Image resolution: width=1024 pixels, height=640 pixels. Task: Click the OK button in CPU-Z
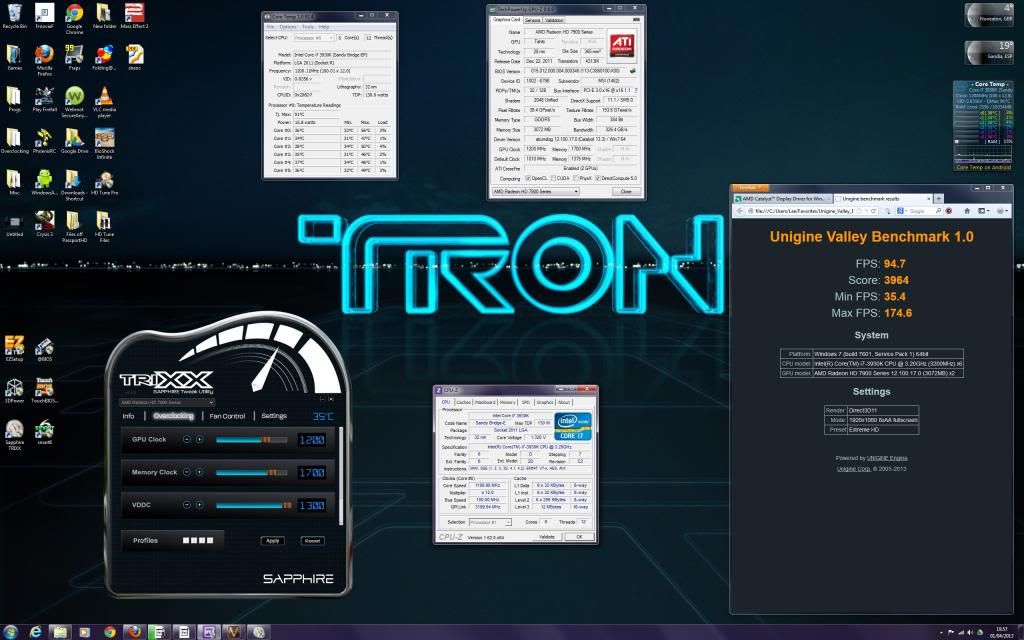click(x=579, y=537)
